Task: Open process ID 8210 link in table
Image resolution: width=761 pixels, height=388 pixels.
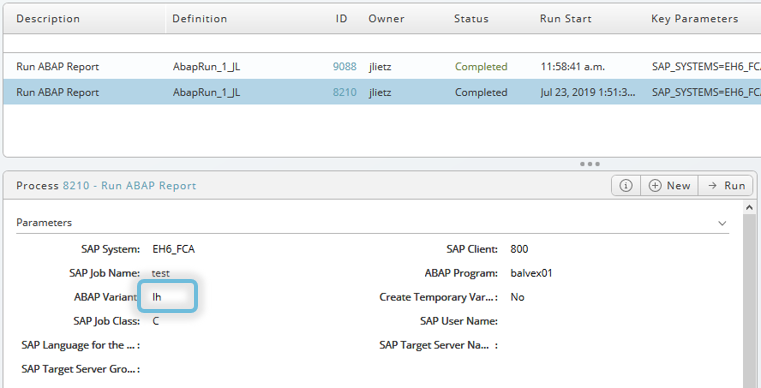Action: (345, 92)
